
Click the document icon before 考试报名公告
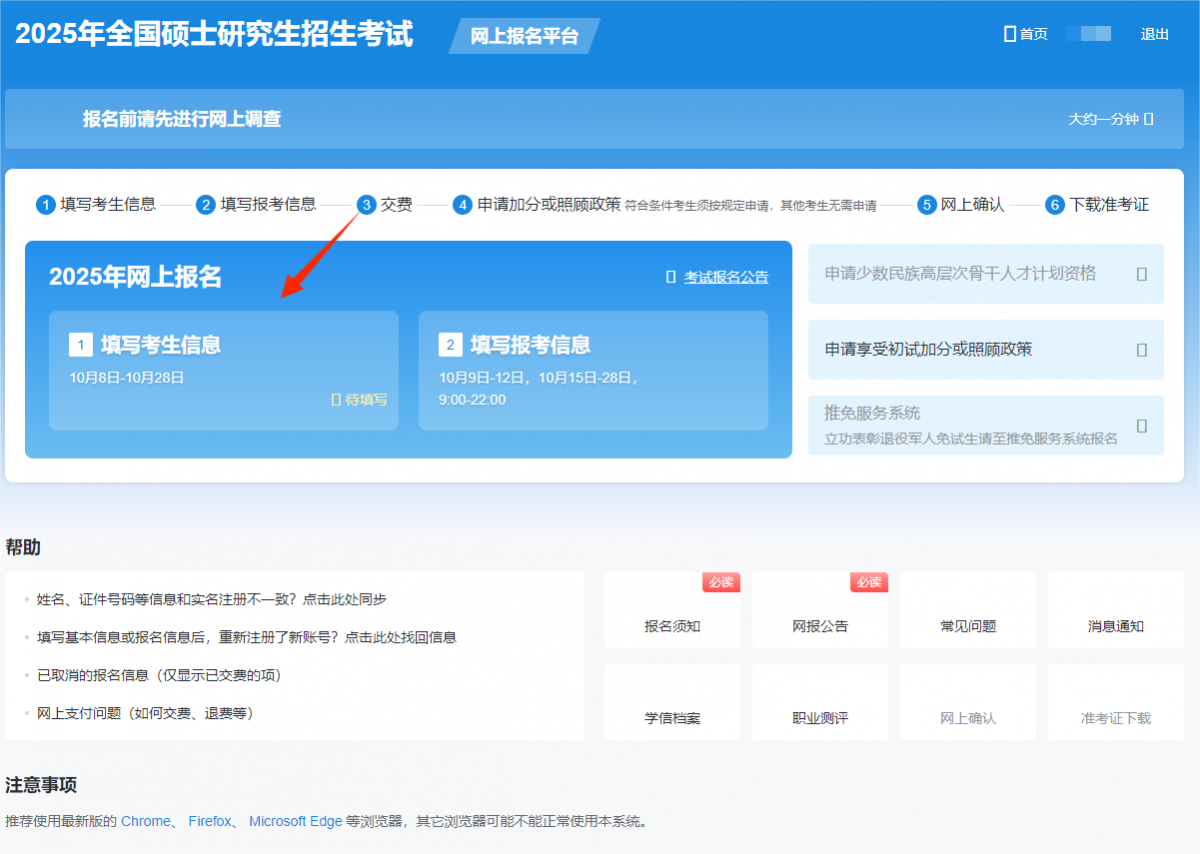pos(671,277)
